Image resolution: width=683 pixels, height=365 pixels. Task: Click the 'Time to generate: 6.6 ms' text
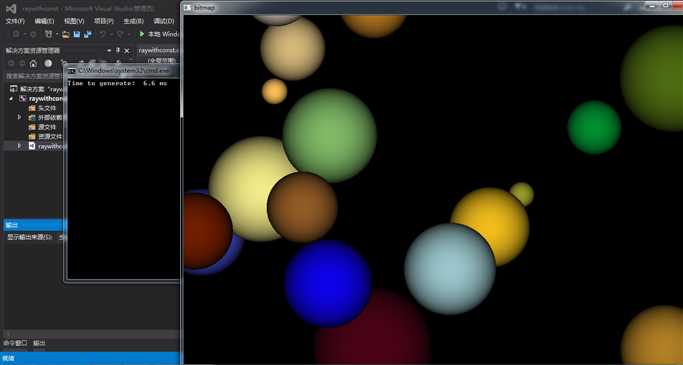pyautogui.click(x=117, y=83)
